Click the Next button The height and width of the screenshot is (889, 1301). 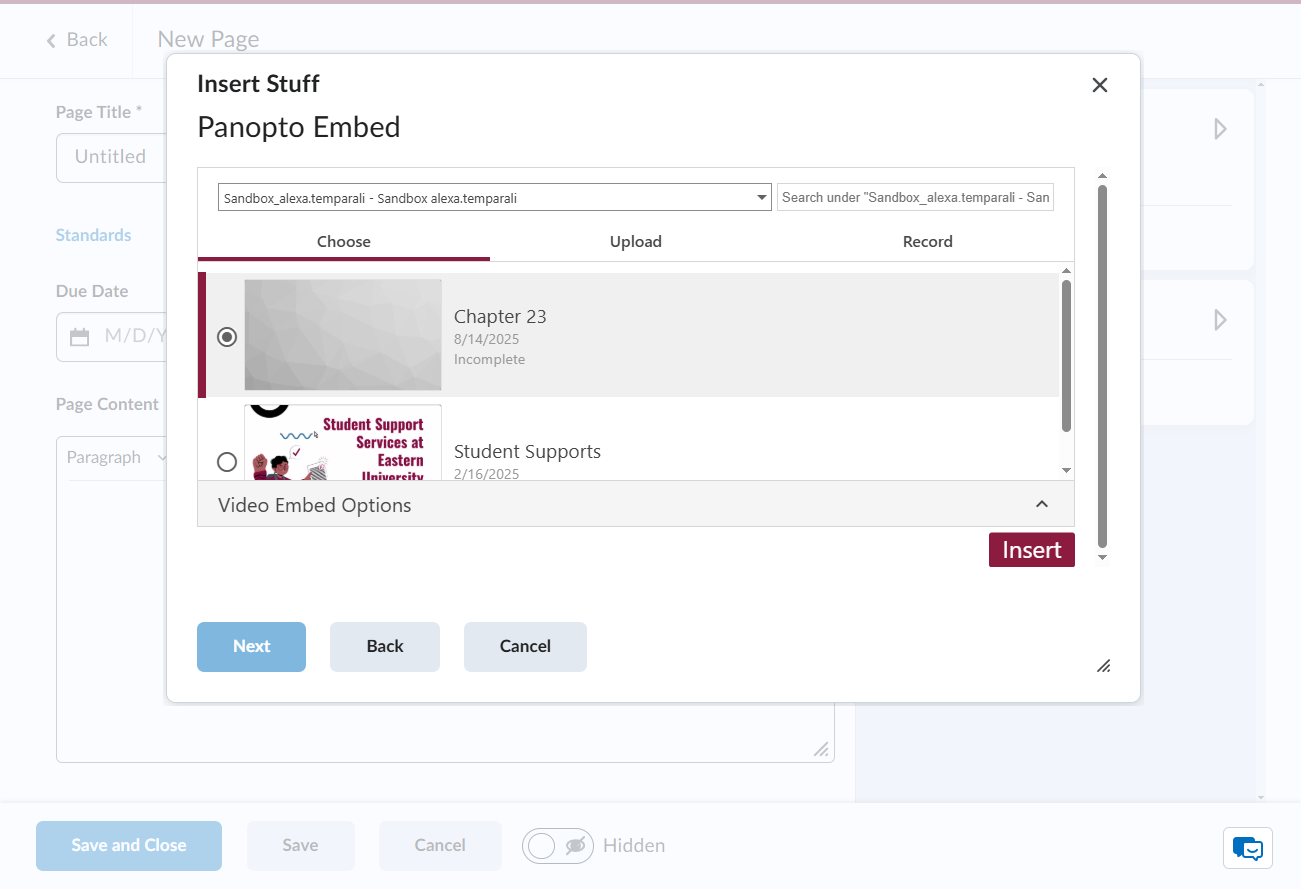(x=251, y=646)
